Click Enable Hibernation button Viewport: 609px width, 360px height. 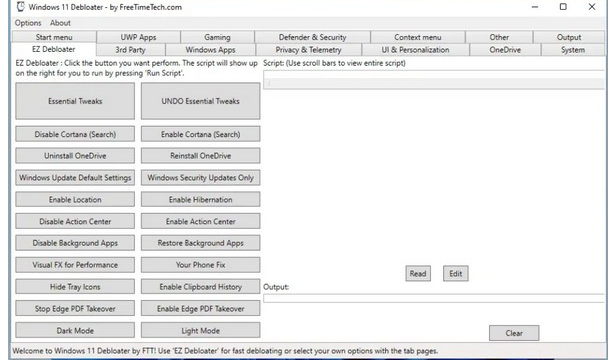point(200,200)
